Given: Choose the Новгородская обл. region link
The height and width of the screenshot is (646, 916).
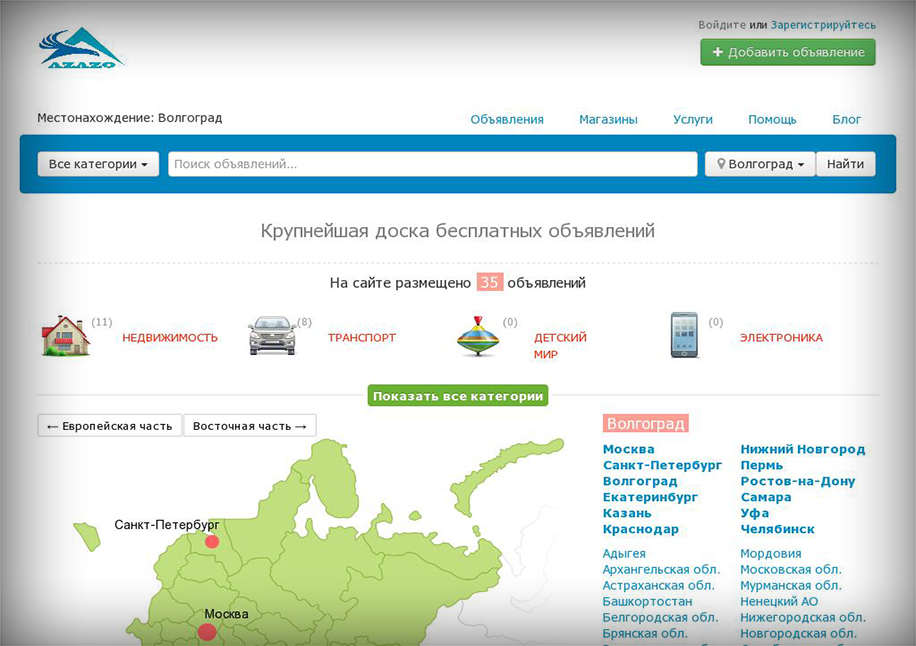Looking at the screenshot, I should pos(799,633).
